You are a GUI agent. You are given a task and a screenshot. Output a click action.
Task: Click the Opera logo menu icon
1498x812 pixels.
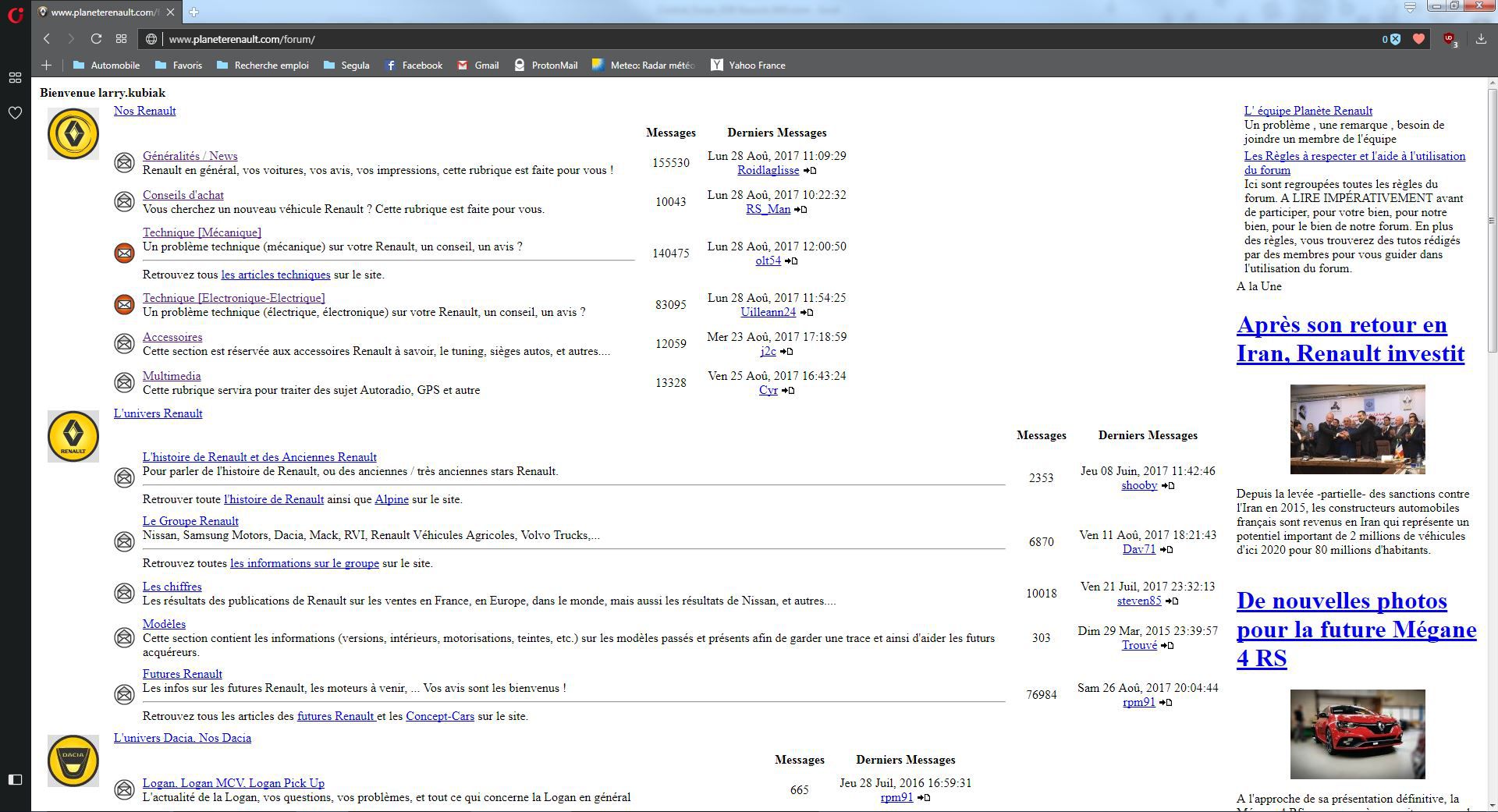pyautogui.click(x=15, y=13)
